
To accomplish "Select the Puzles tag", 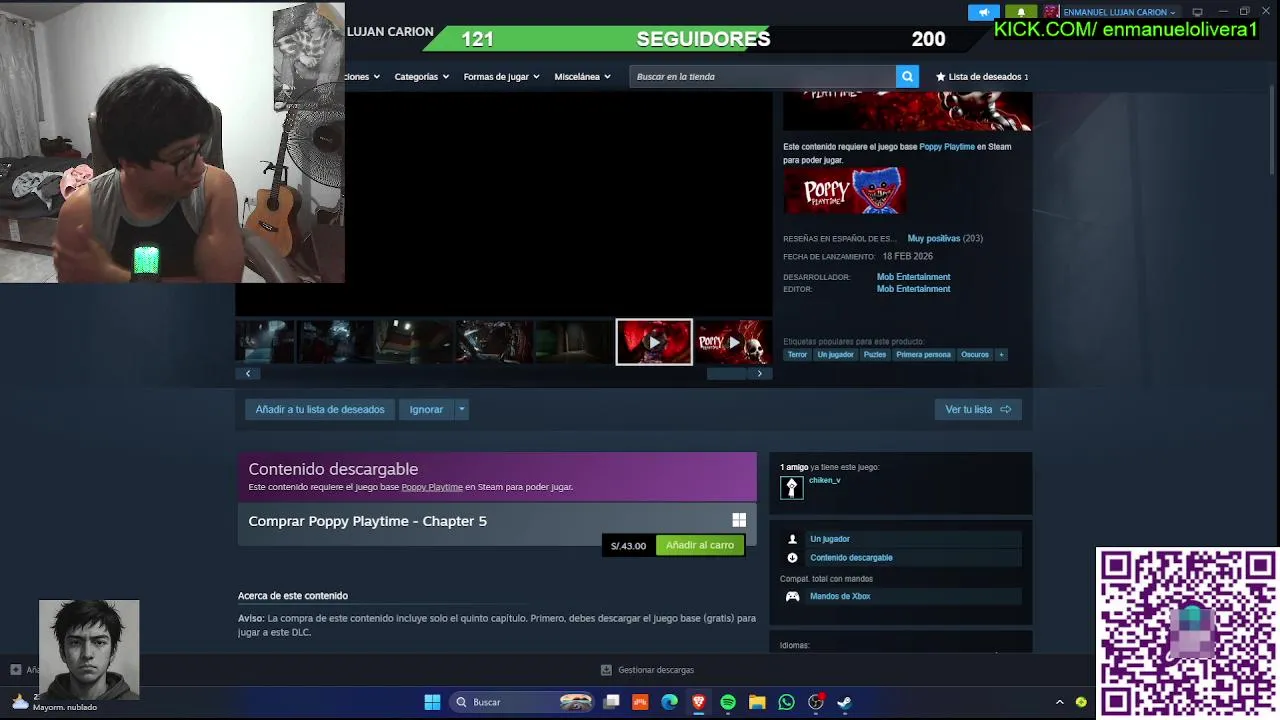I will pos(875,354).
